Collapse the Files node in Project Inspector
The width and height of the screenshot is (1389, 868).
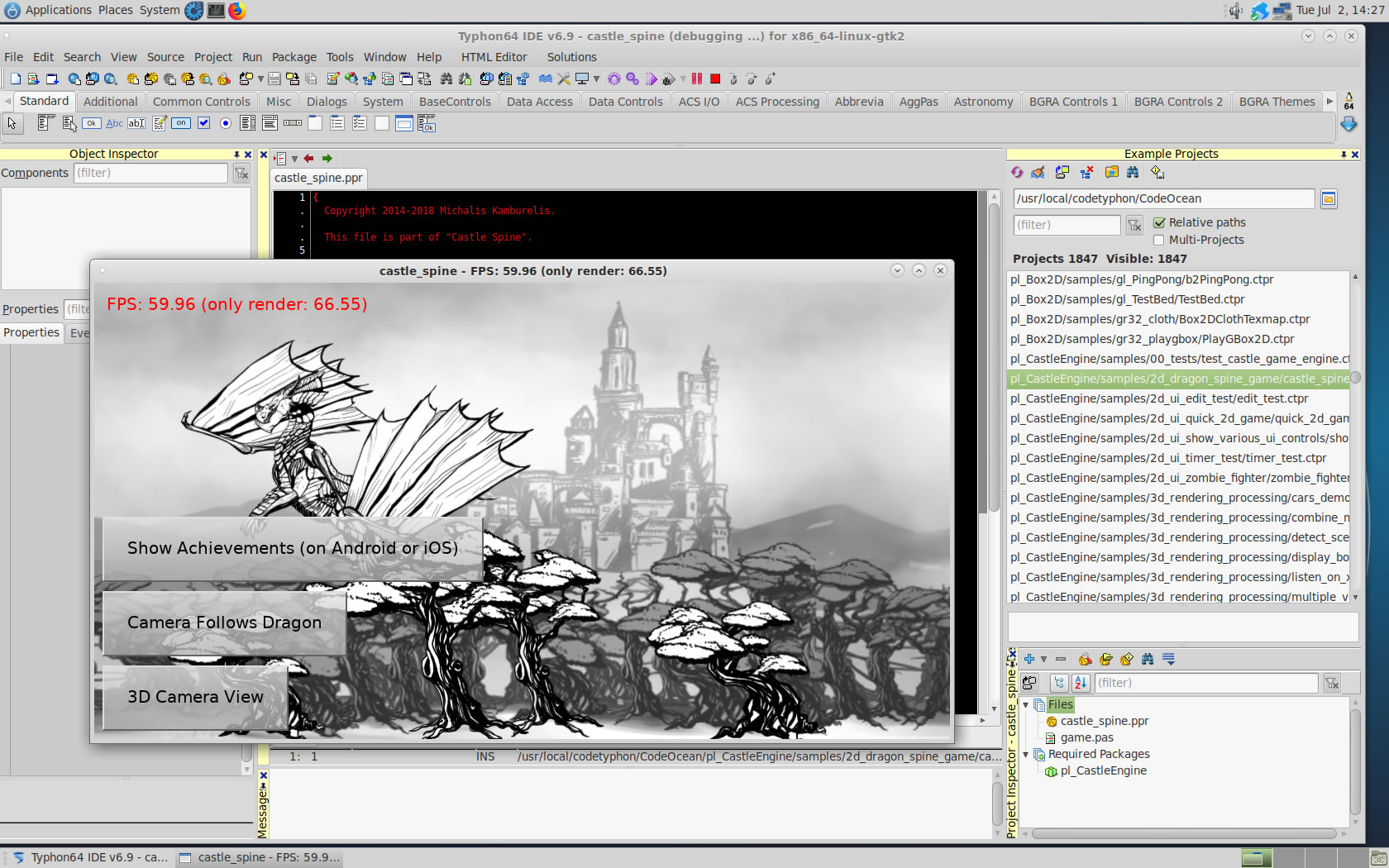coord(1026,704)
